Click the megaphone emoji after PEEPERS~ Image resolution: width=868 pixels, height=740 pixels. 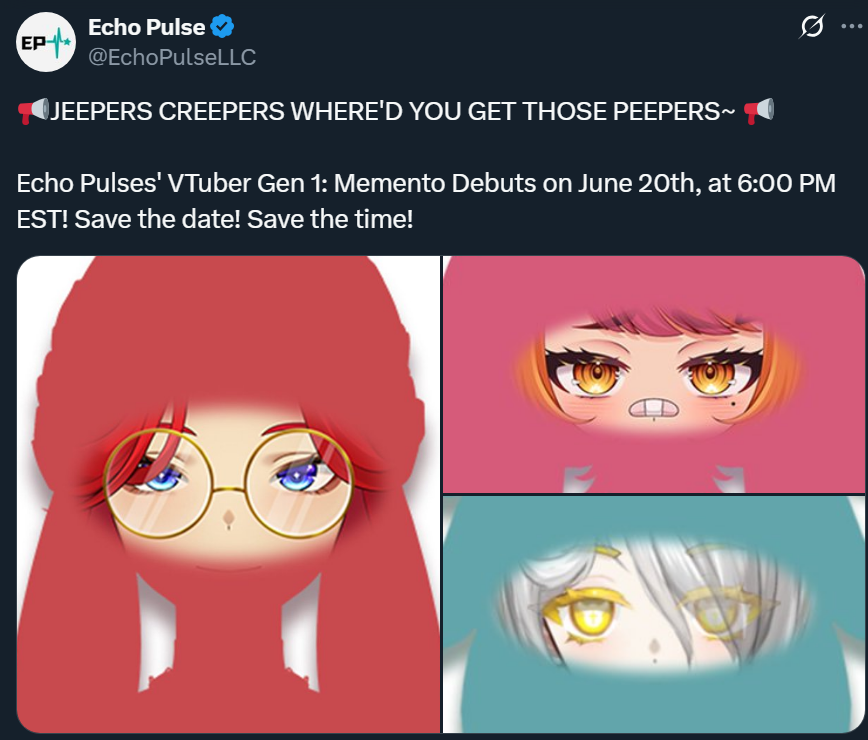(x=759, y=111)
